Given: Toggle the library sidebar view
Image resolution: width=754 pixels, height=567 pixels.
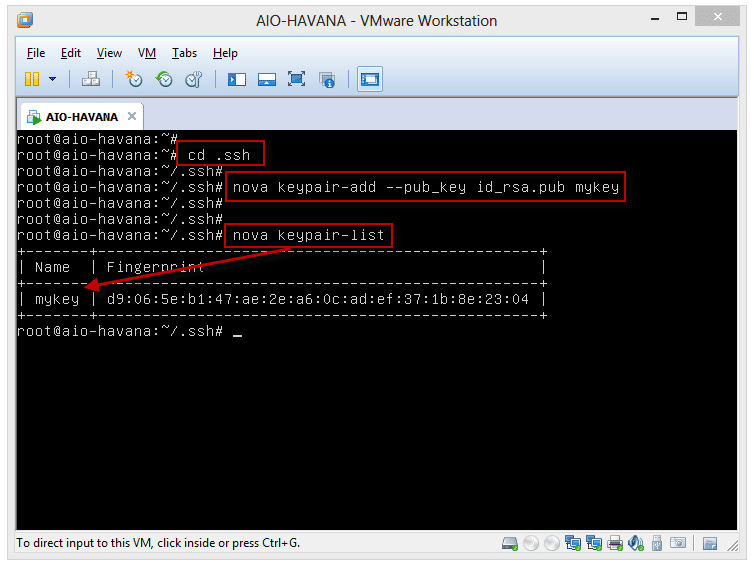Looking at the screenshot, I should click(x=237, y=79).
